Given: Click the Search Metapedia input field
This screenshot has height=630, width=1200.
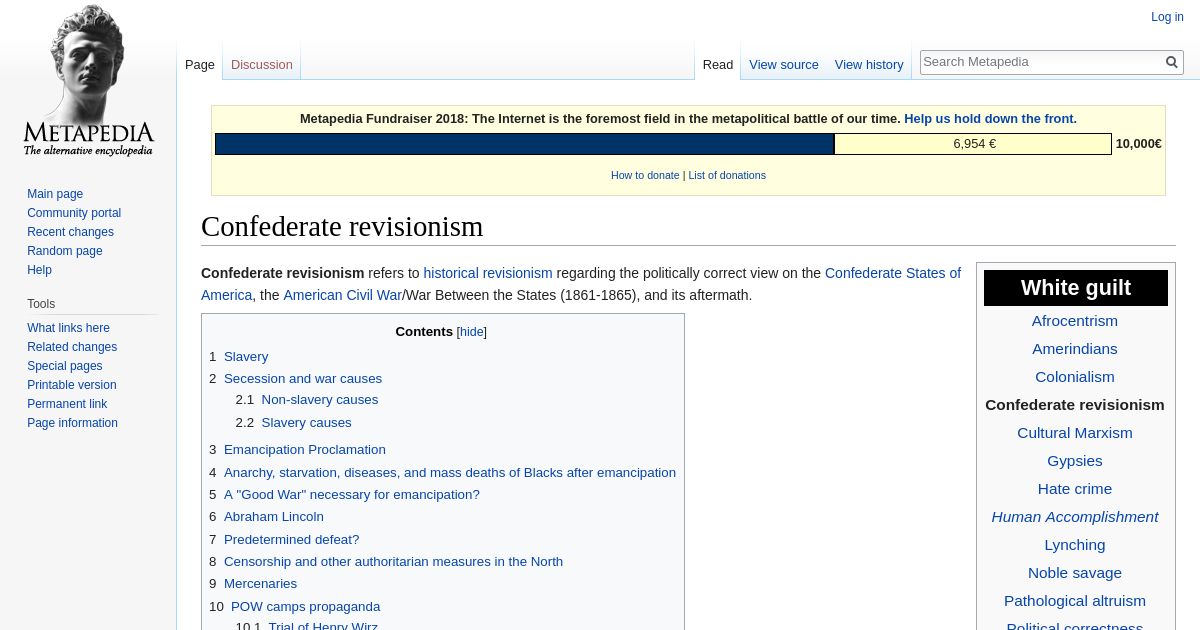Looking at the screenshot, I should pos(1041,62).
